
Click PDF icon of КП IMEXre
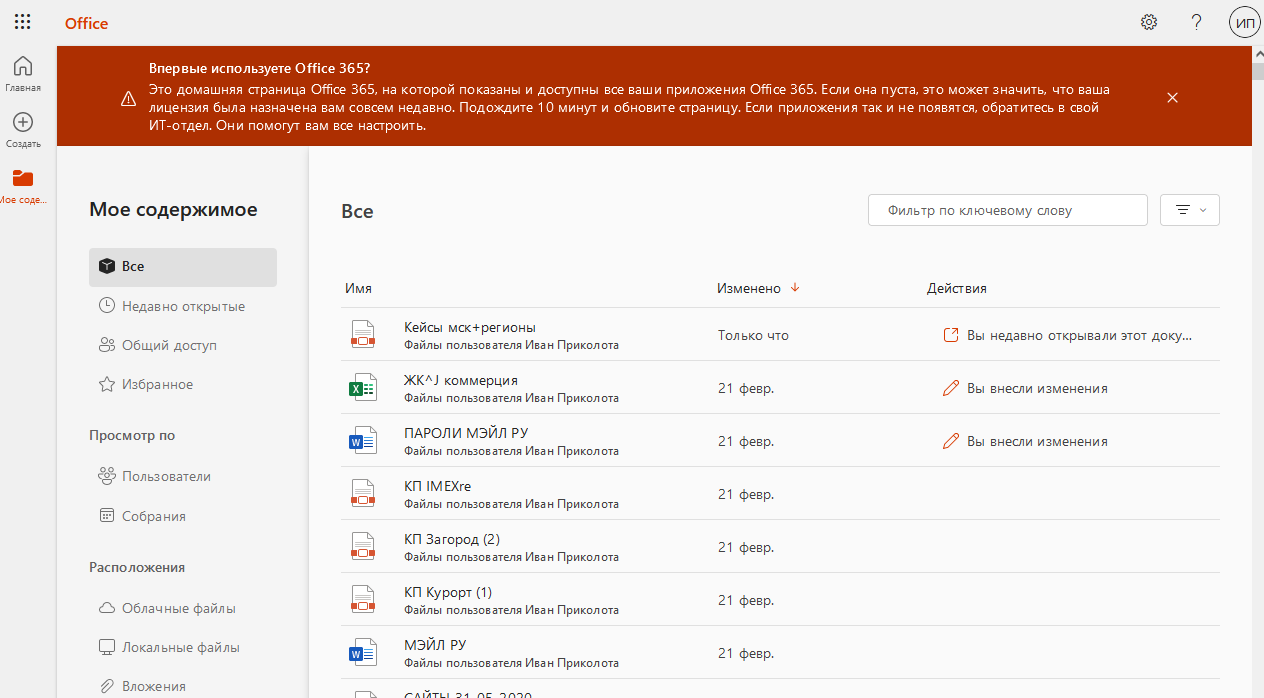click(362, 494)
